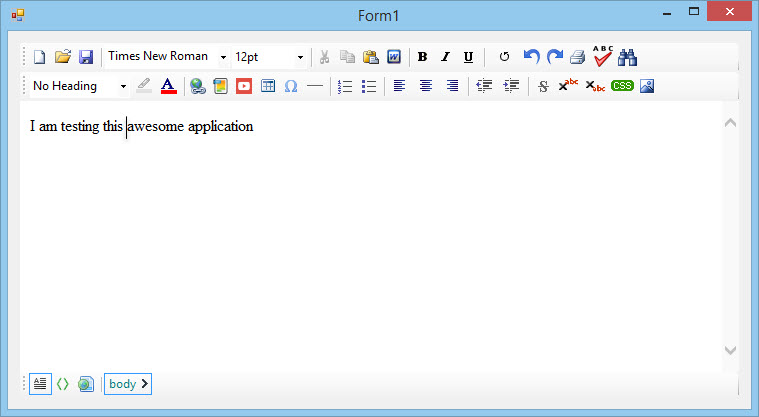Viewport: 759px width, 417px height.
Task: Open the red font color picker
Action: tap(168, 86)
